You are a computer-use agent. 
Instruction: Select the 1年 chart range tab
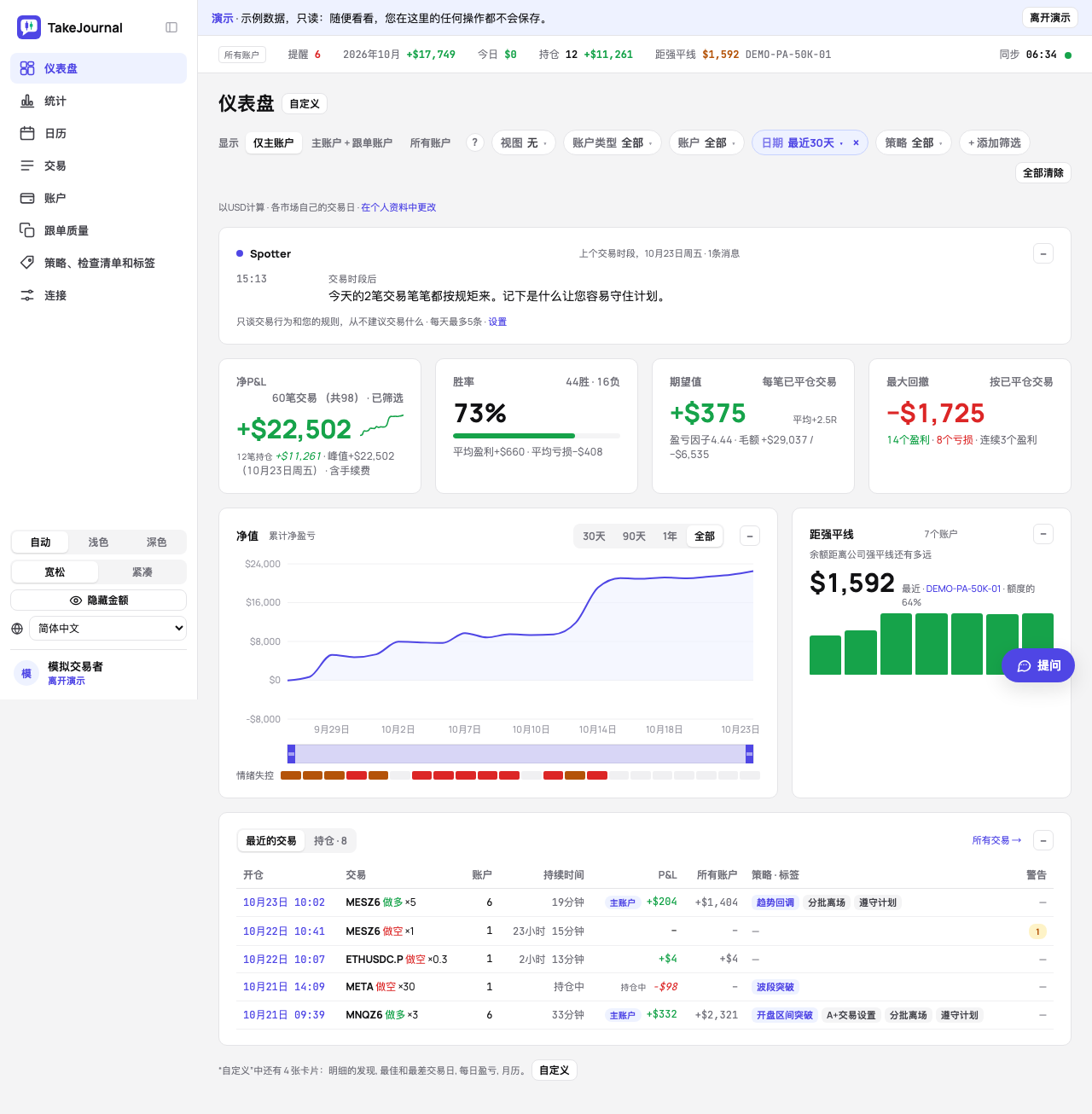(670, 536)
